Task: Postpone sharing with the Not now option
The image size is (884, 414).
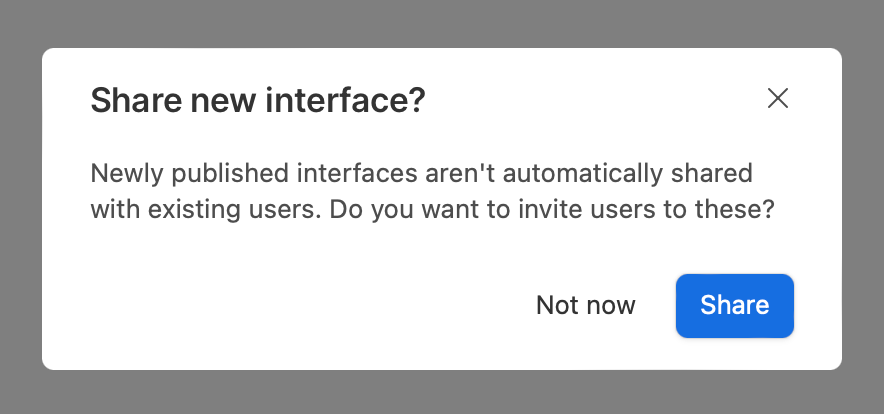Action: 585,306
